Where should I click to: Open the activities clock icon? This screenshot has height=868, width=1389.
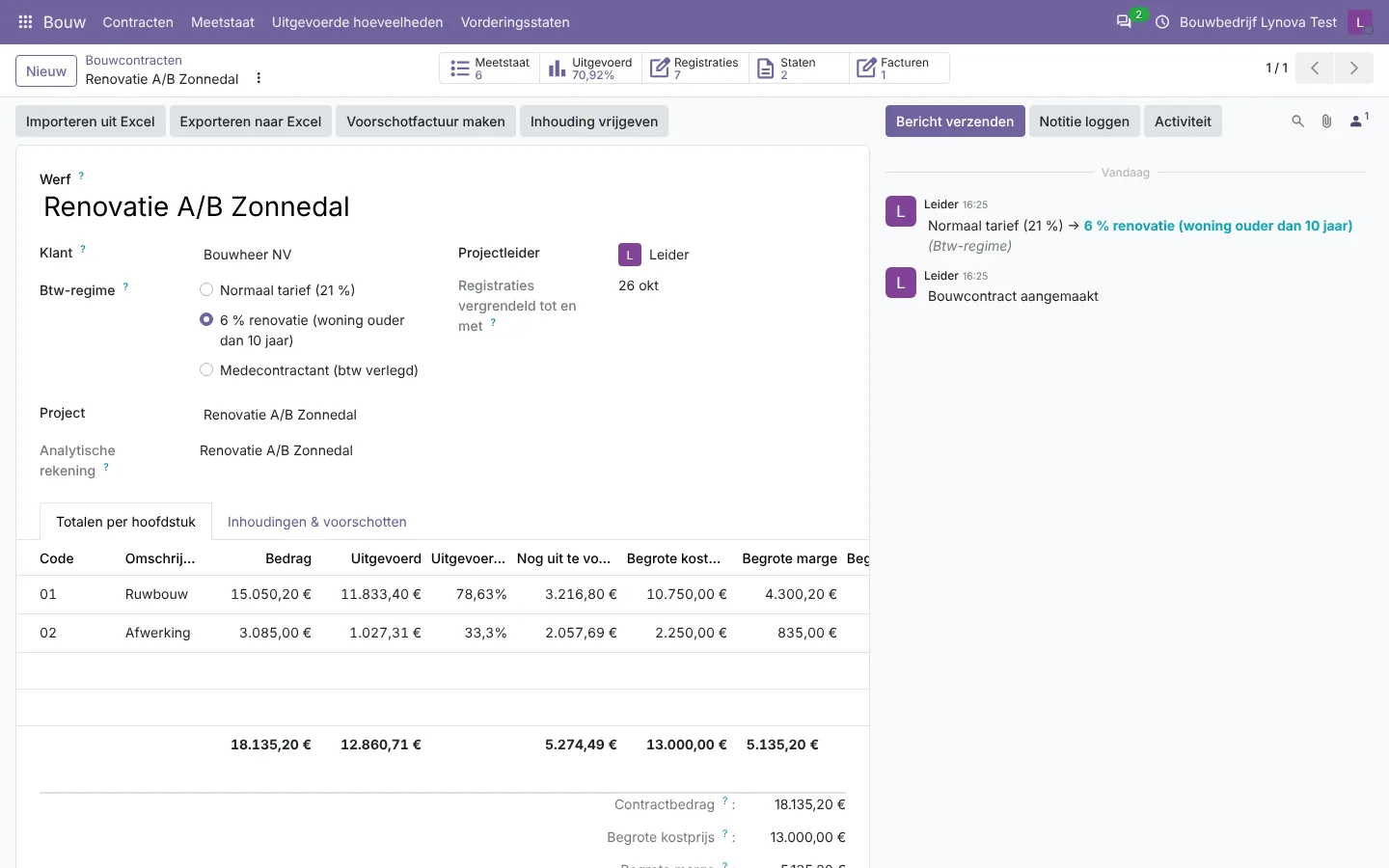[x=1162, y=22]
